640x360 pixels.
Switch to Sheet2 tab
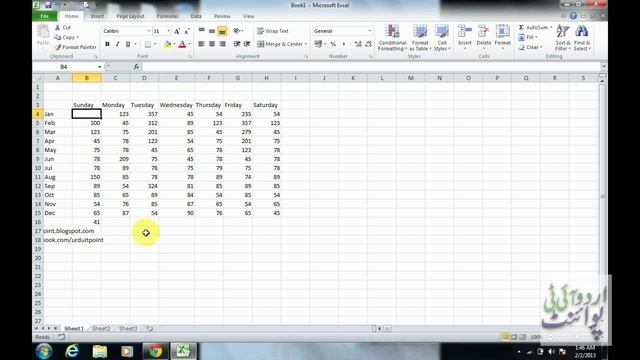101,329
